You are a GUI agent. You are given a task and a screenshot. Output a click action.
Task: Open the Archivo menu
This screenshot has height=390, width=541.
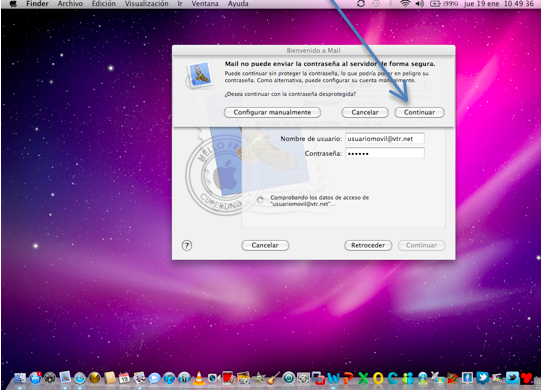pos(70,4)
